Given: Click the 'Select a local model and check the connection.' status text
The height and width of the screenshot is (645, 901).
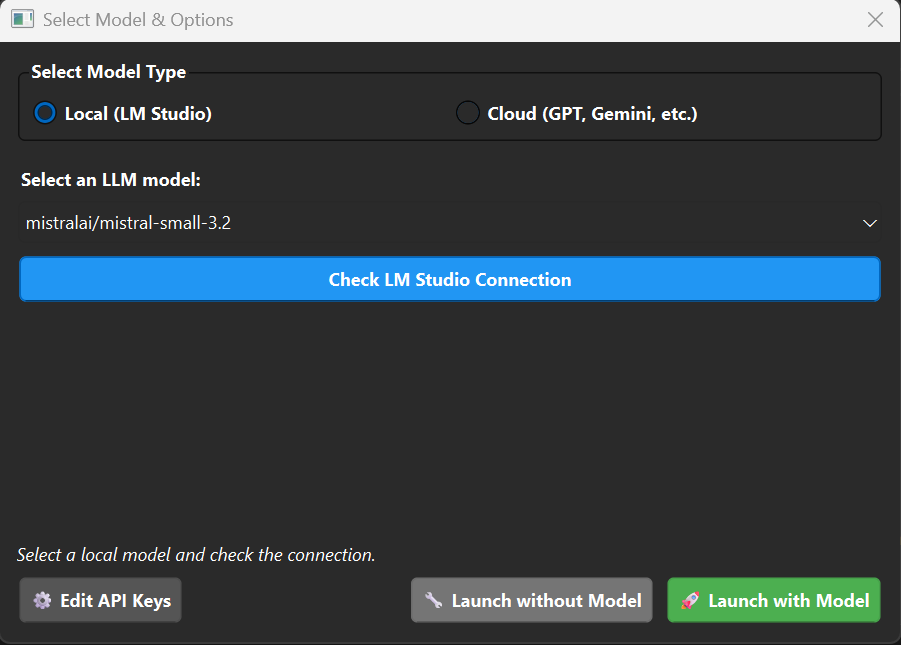Looking at the screenshot, I should [196, 555].
